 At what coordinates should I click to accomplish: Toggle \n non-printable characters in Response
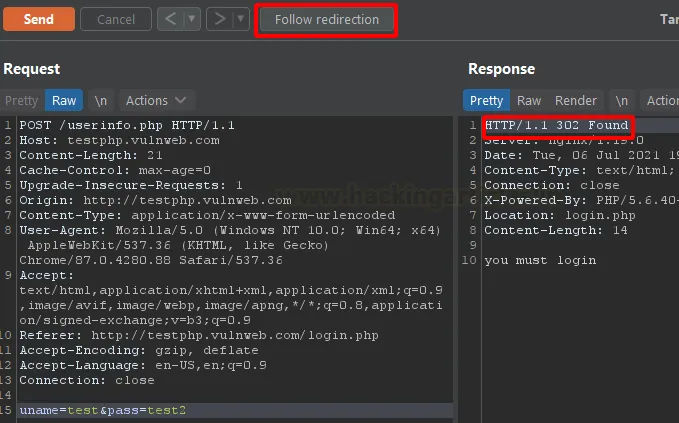(x=622, y=100)
